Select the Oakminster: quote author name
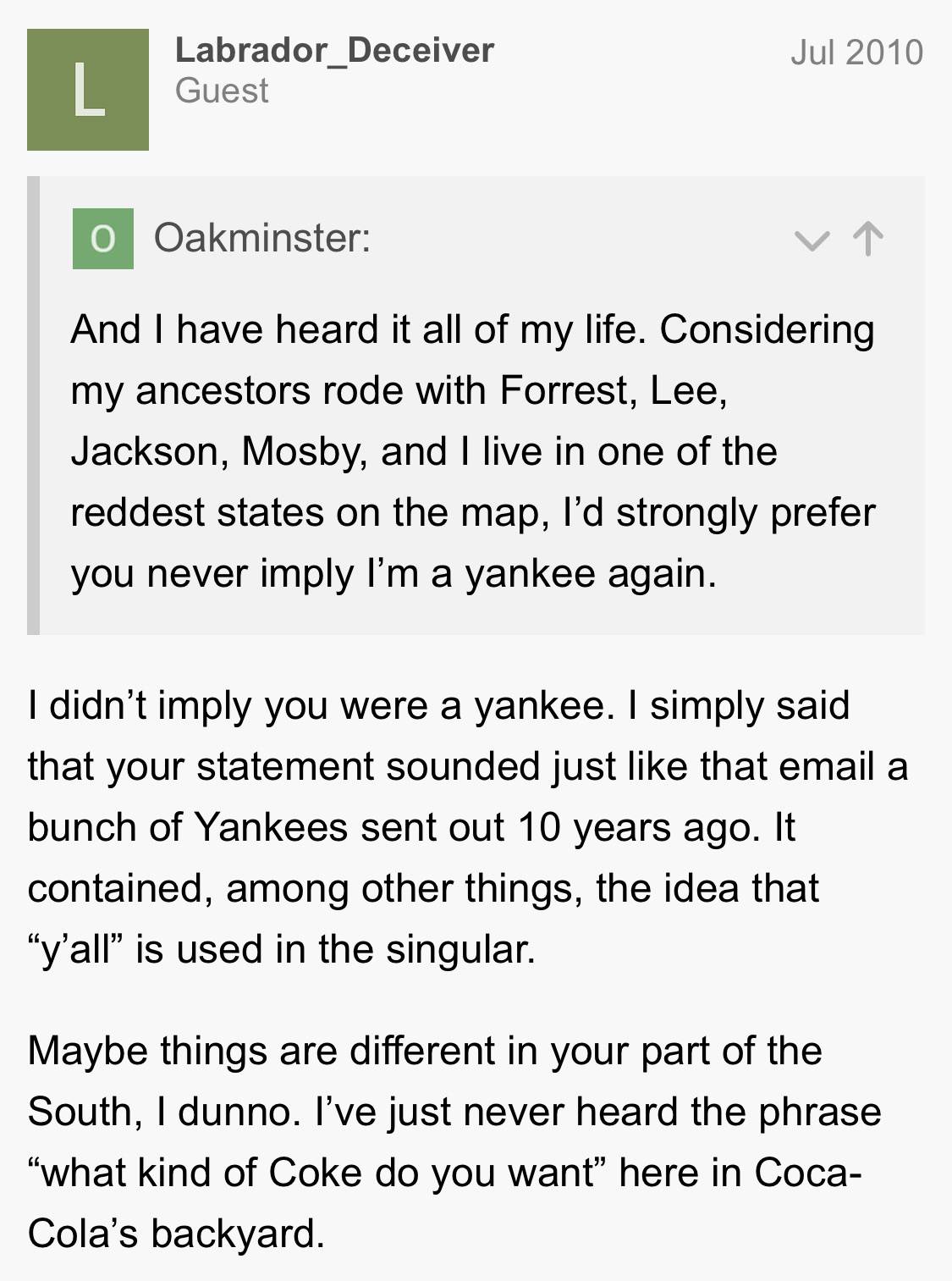Image resolution: width=952 pixels, height=1281 pixels. click(x=262, y=238)
